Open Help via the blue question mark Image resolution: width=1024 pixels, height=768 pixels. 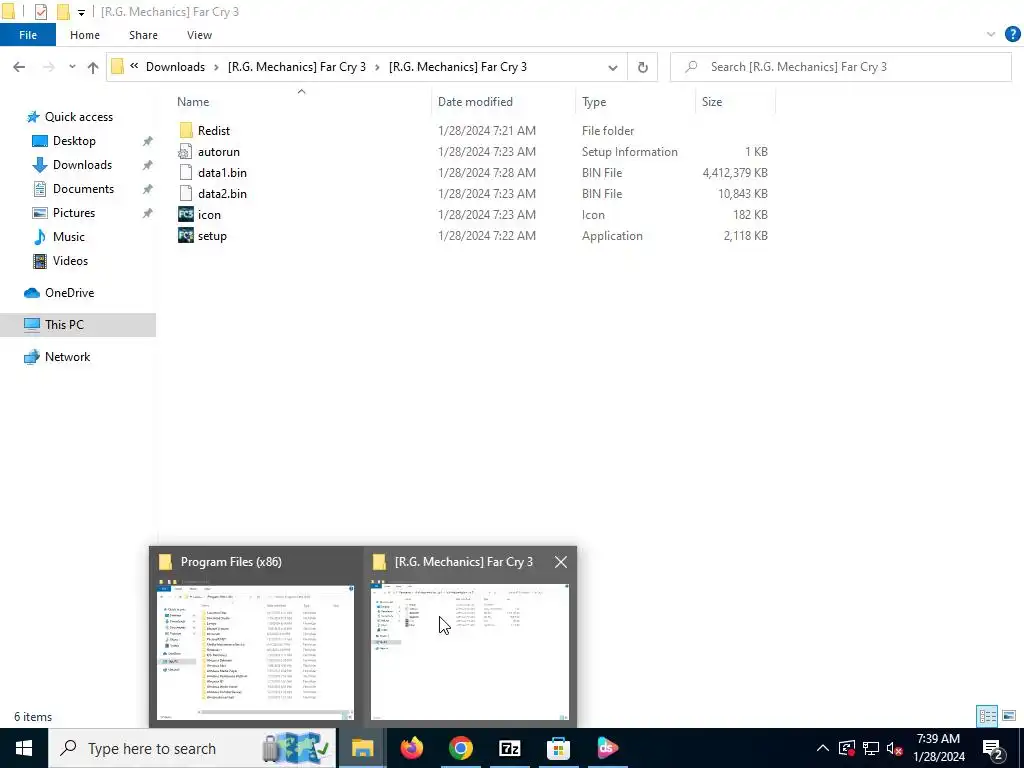(x=1012, y=35)
